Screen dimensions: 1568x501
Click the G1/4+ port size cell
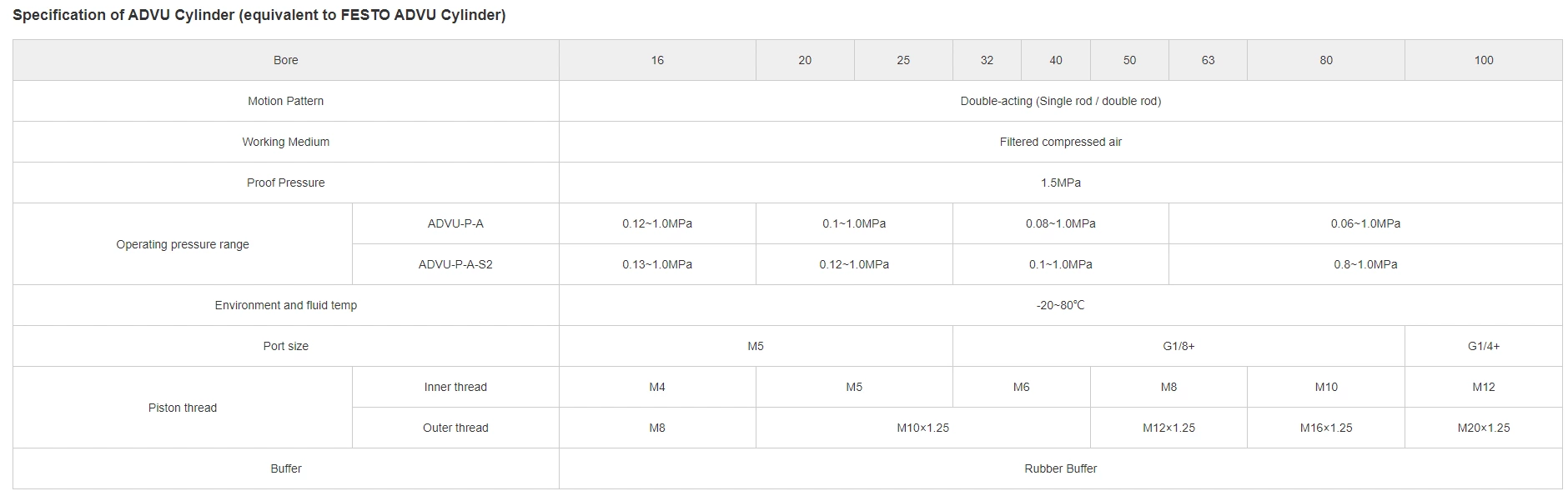tap(1483, 346)
